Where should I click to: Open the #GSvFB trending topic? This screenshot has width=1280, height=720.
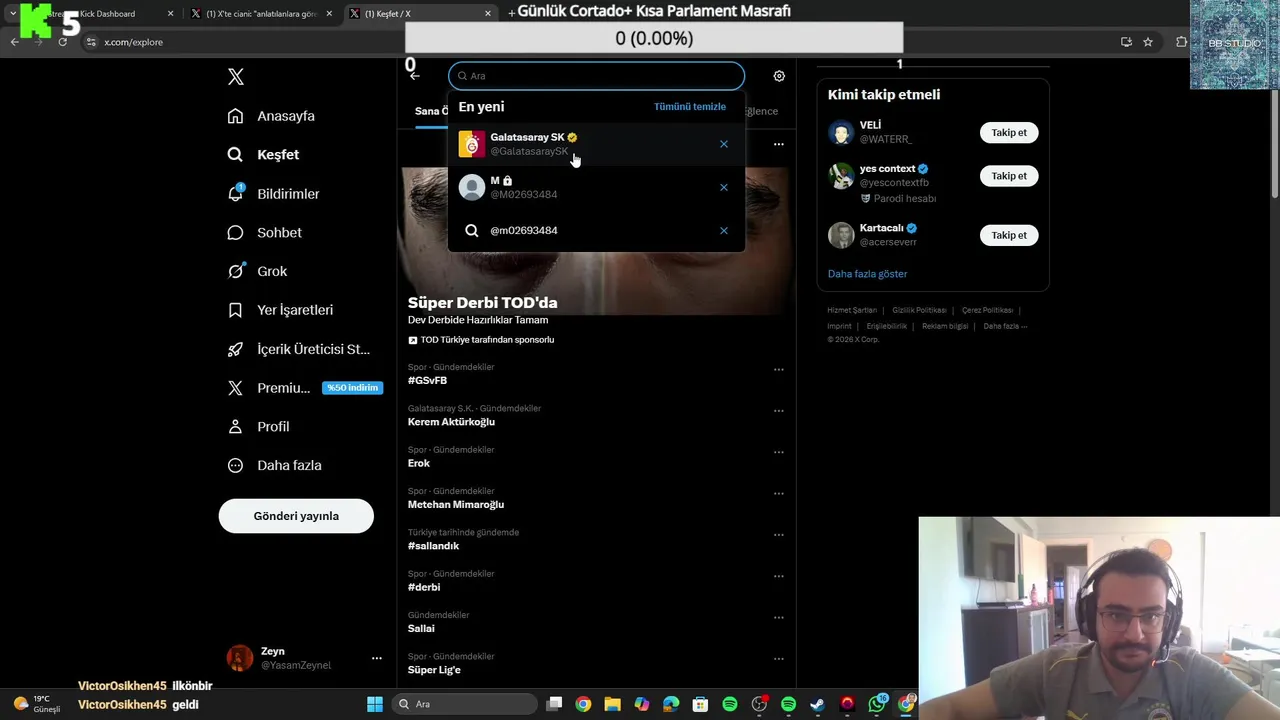point(427,381)
